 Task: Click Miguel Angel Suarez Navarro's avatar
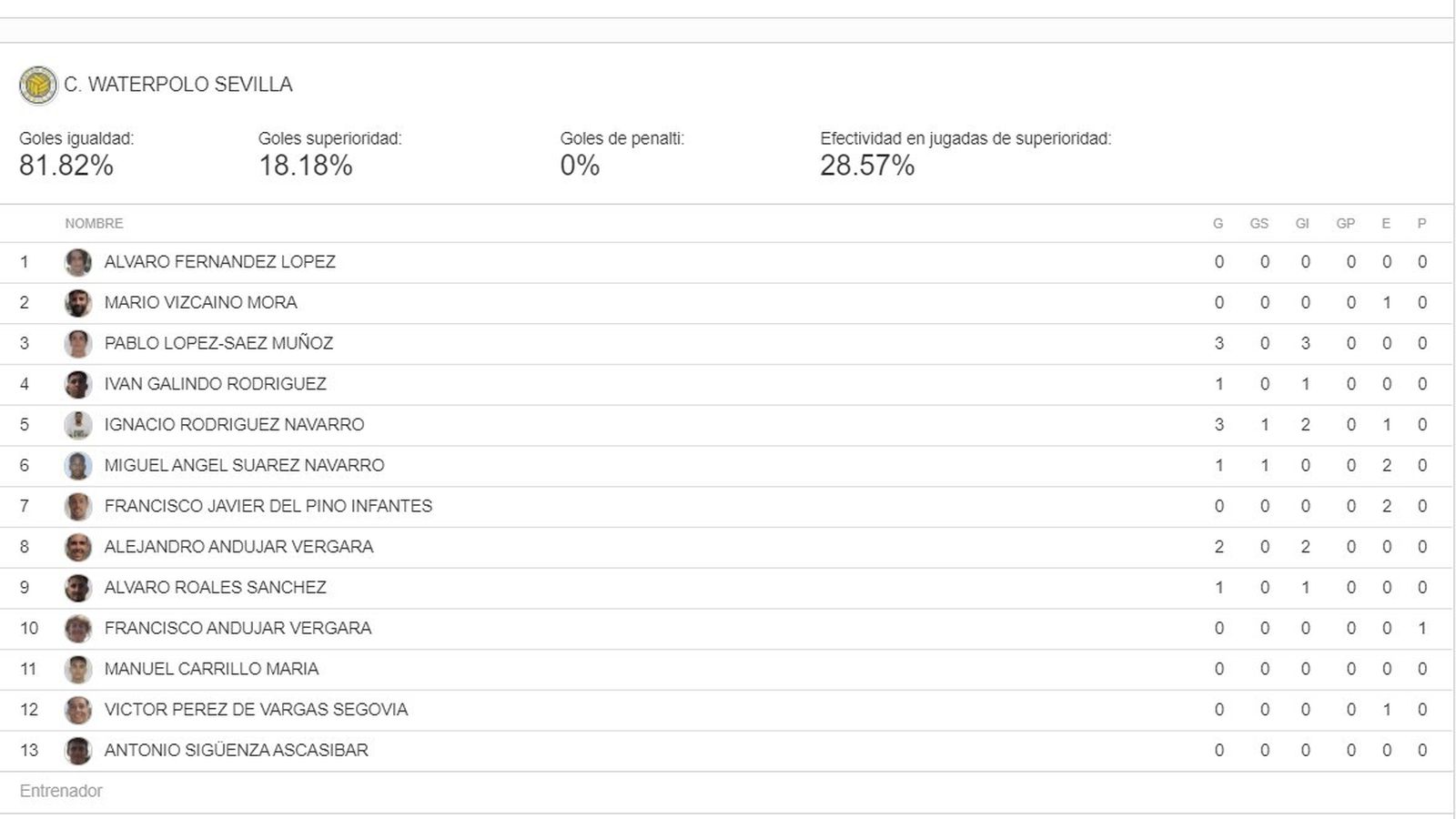(x=78, y=466)
